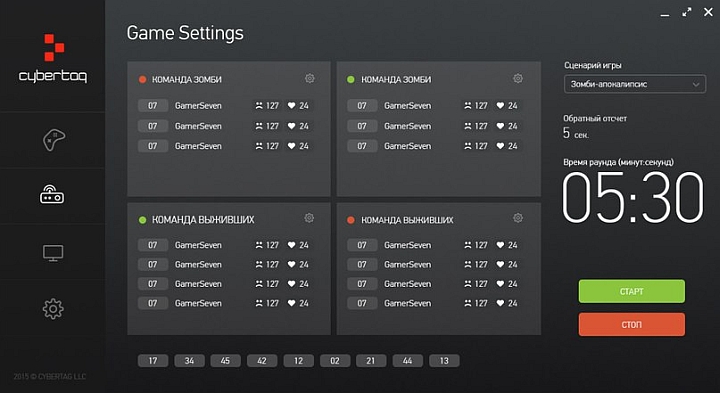Viewport: 720px width, 393px height.
Task: Click the cybertag logo
Action: [x=53, y=58]
